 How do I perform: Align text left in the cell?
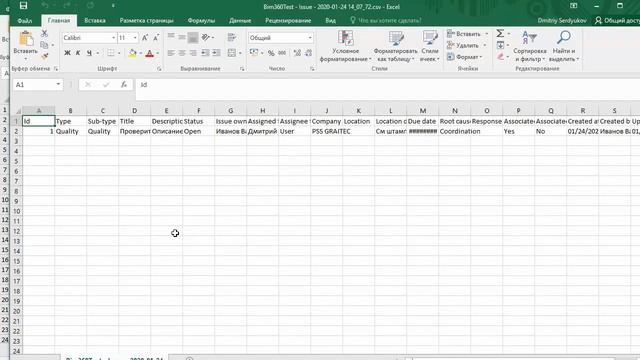point(171,53)
